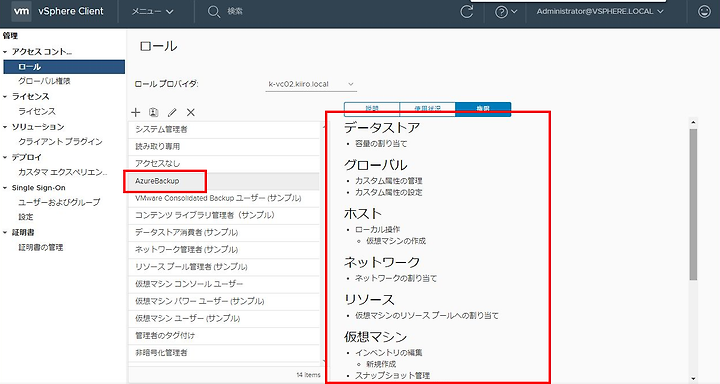720x384 pixels.
Task: Click the search magnifier icon
Action: (x=214, y=12)
